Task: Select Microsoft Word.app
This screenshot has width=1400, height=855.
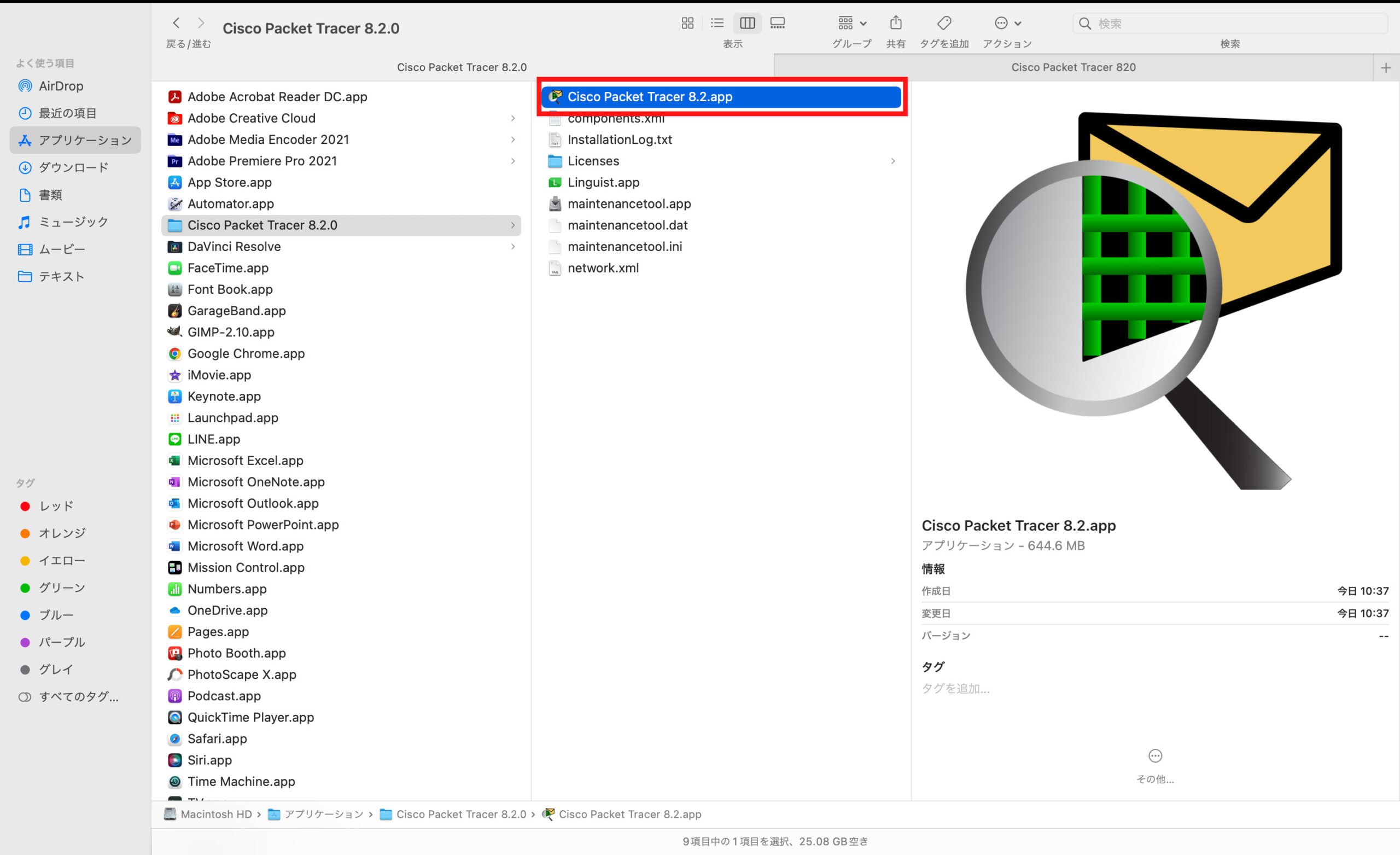Action: [x=341, y=546]
